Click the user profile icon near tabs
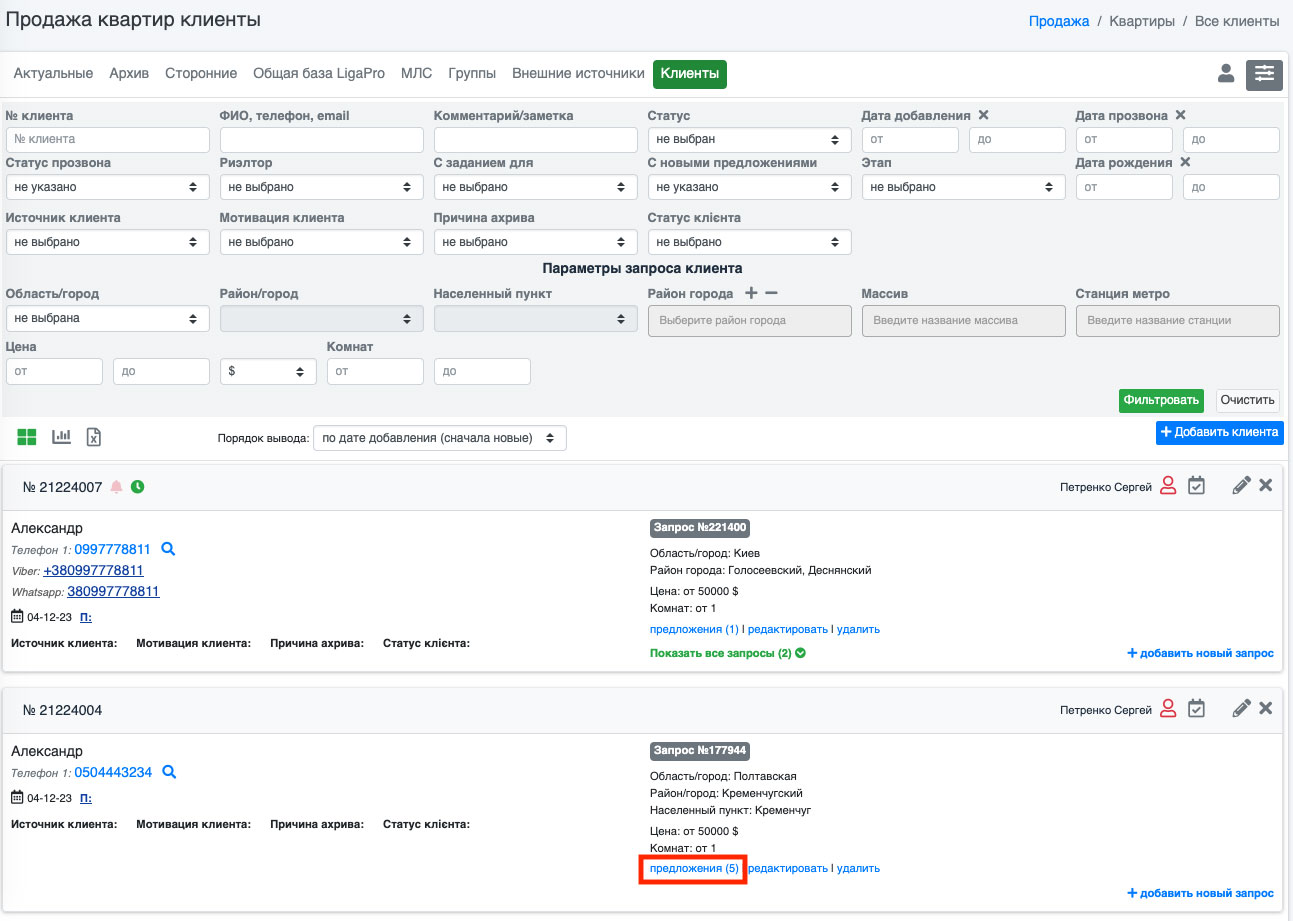This screenshot has height=921, width=1293. tap(1225, 73)
